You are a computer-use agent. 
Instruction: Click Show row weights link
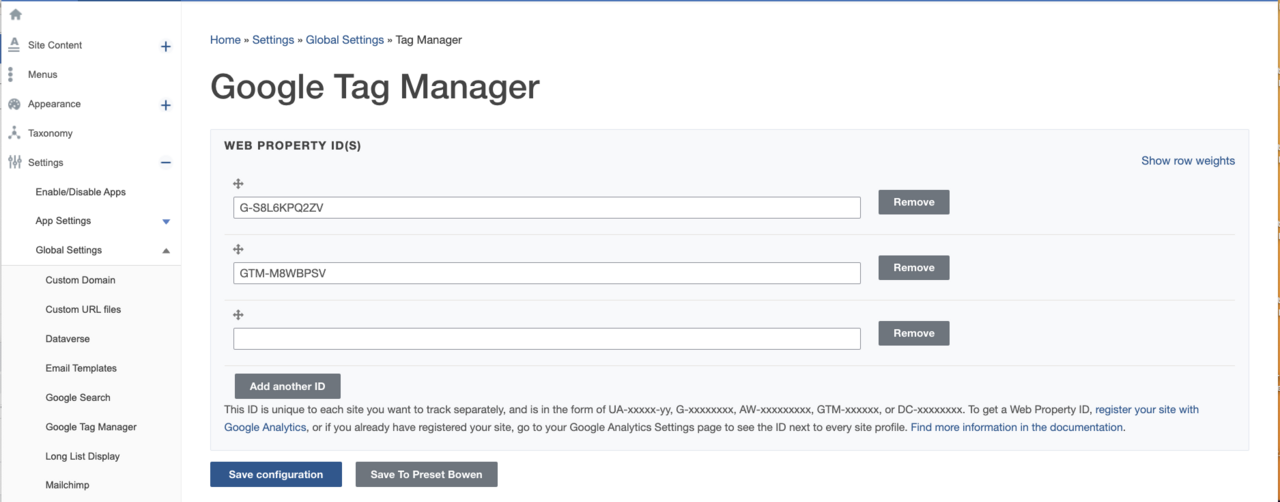pyautogui.click(x=1187, y=161)
